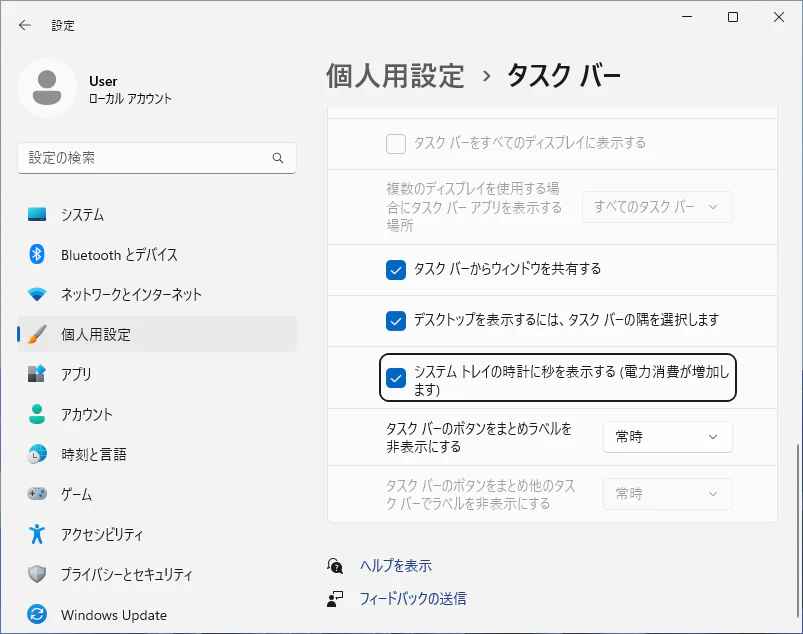Open アプリ settings label in sidebar
The width and height of the screenshot is (803, 634).
(76, 374)
